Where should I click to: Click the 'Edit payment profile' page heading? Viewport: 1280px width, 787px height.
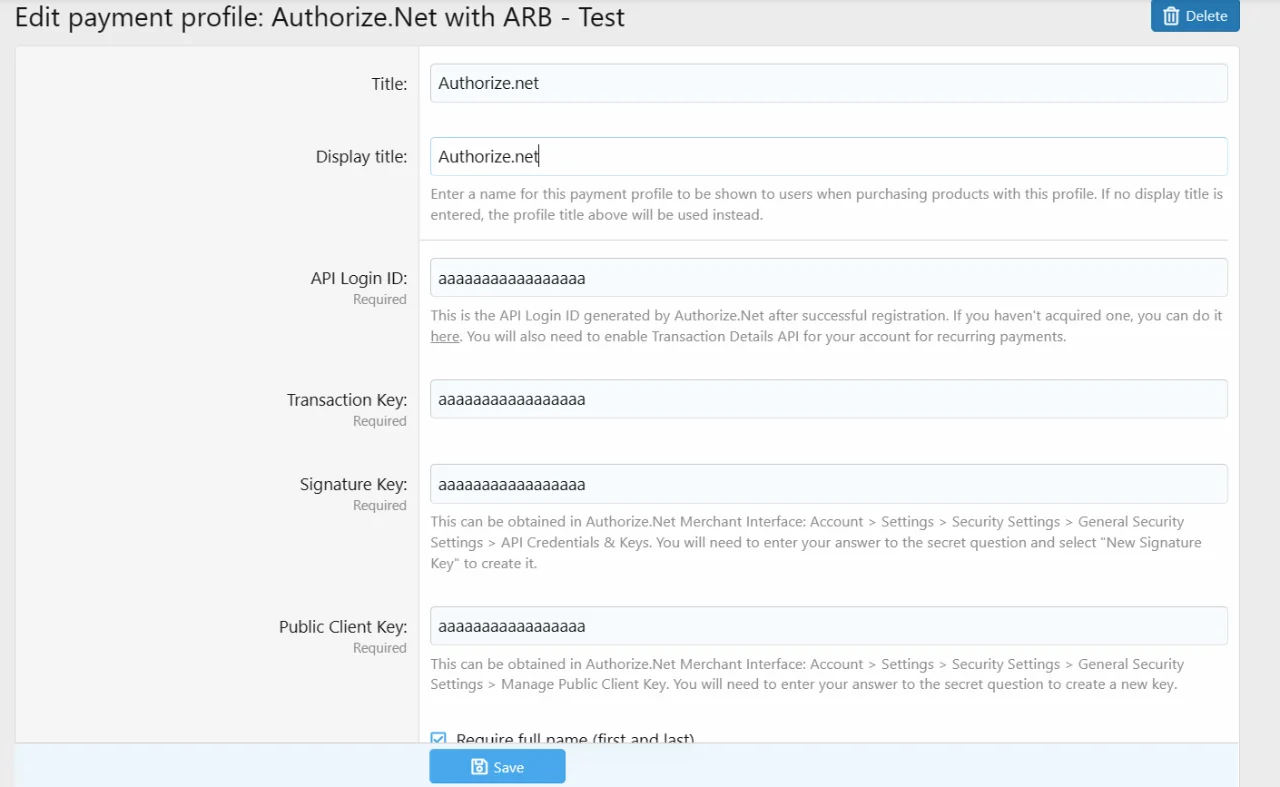(320, 17)
